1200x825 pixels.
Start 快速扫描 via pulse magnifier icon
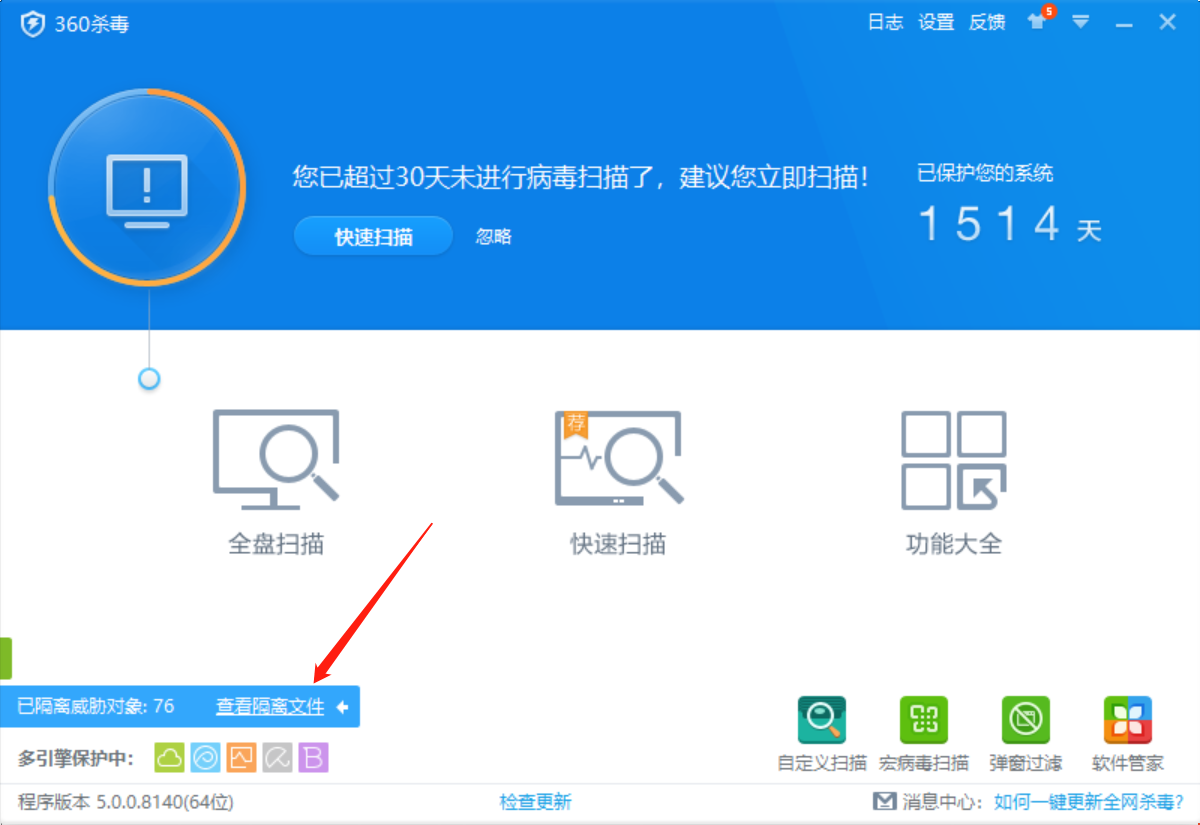(x=619, y=459)
